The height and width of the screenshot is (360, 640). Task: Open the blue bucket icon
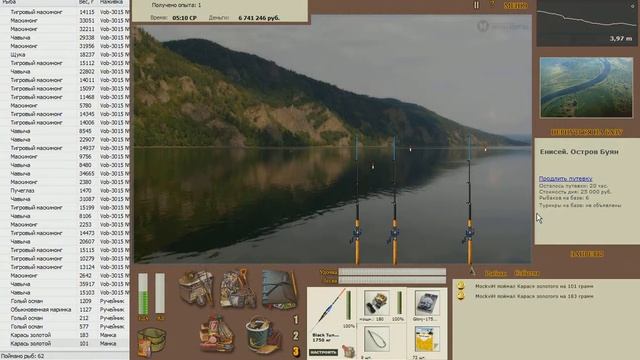(263, 335)
